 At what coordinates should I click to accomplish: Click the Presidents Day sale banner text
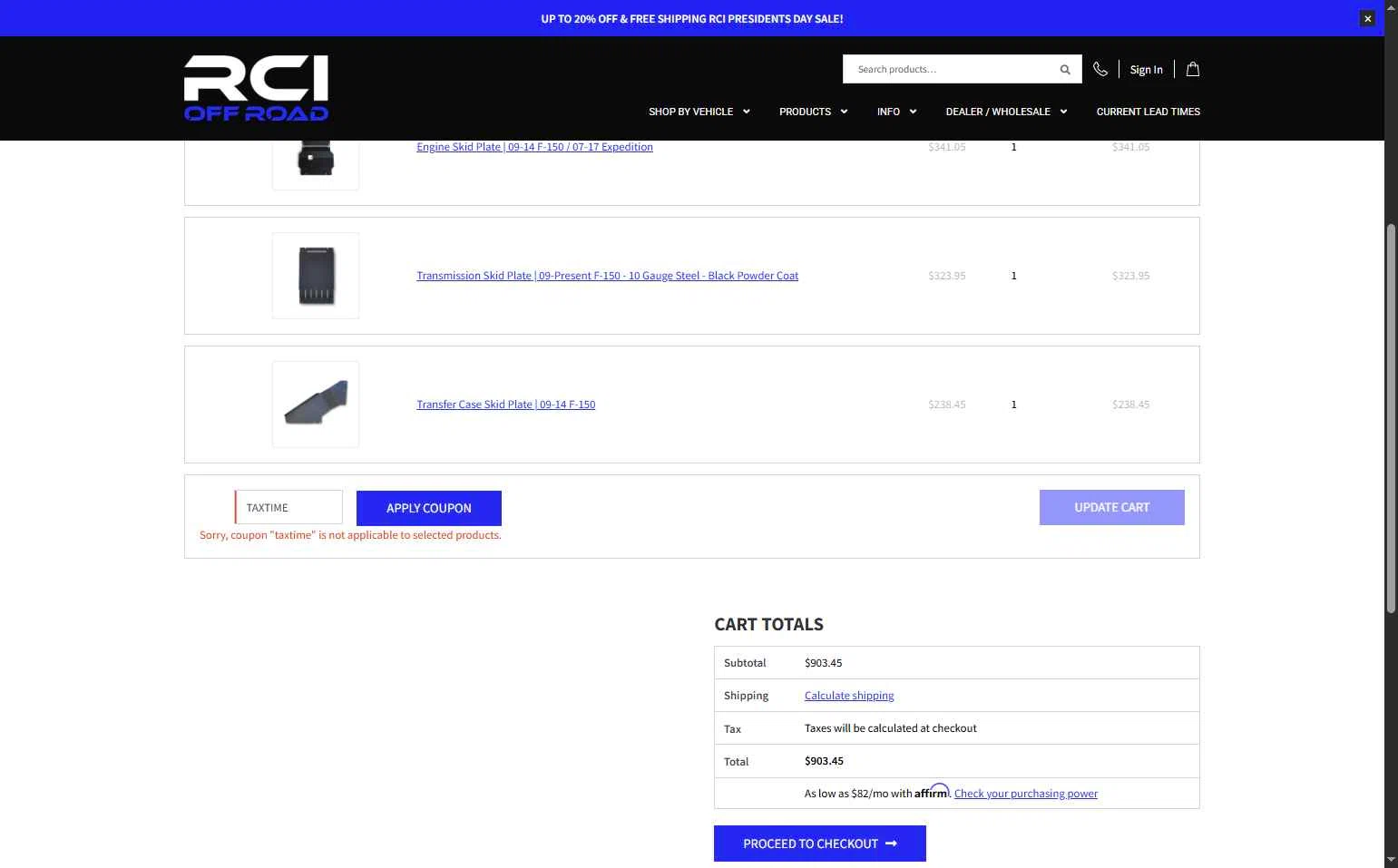tap(692, 18)
